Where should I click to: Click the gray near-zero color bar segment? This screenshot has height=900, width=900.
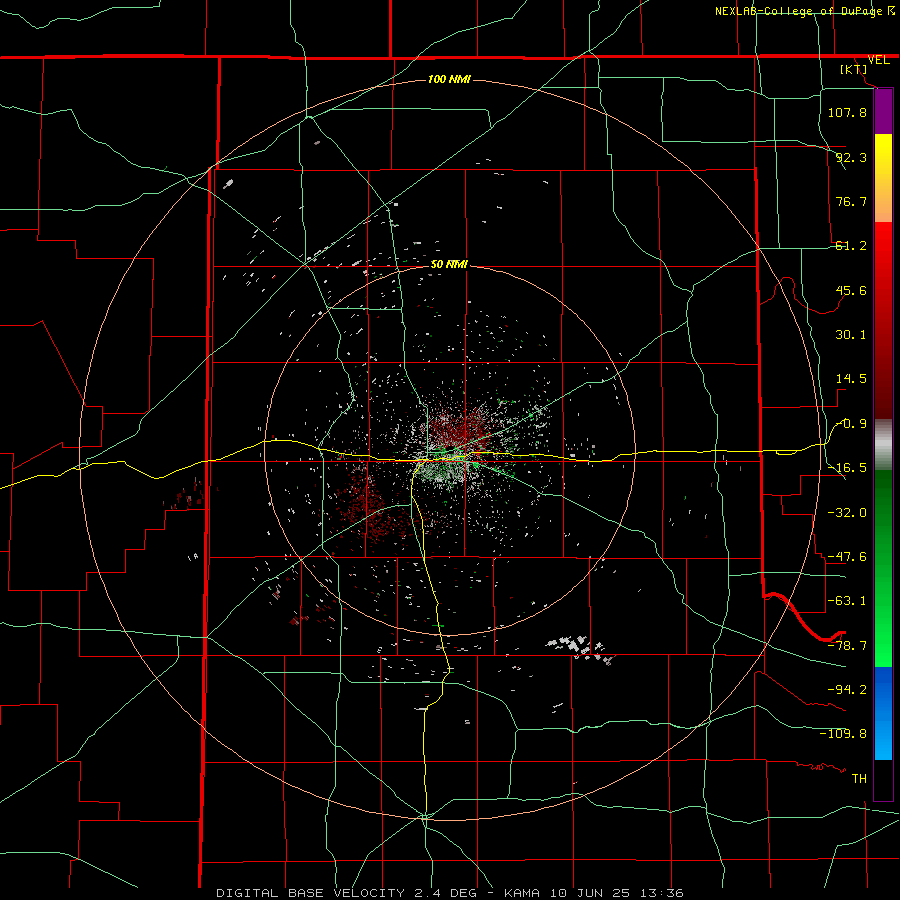(883, 445)
